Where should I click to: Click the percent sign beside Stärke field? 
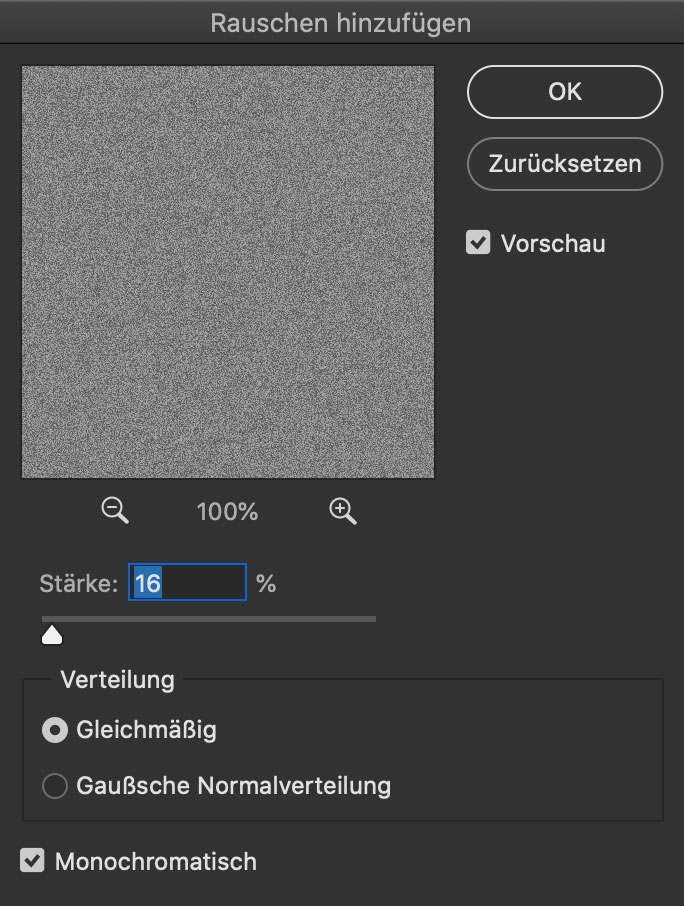click(266, 584)
